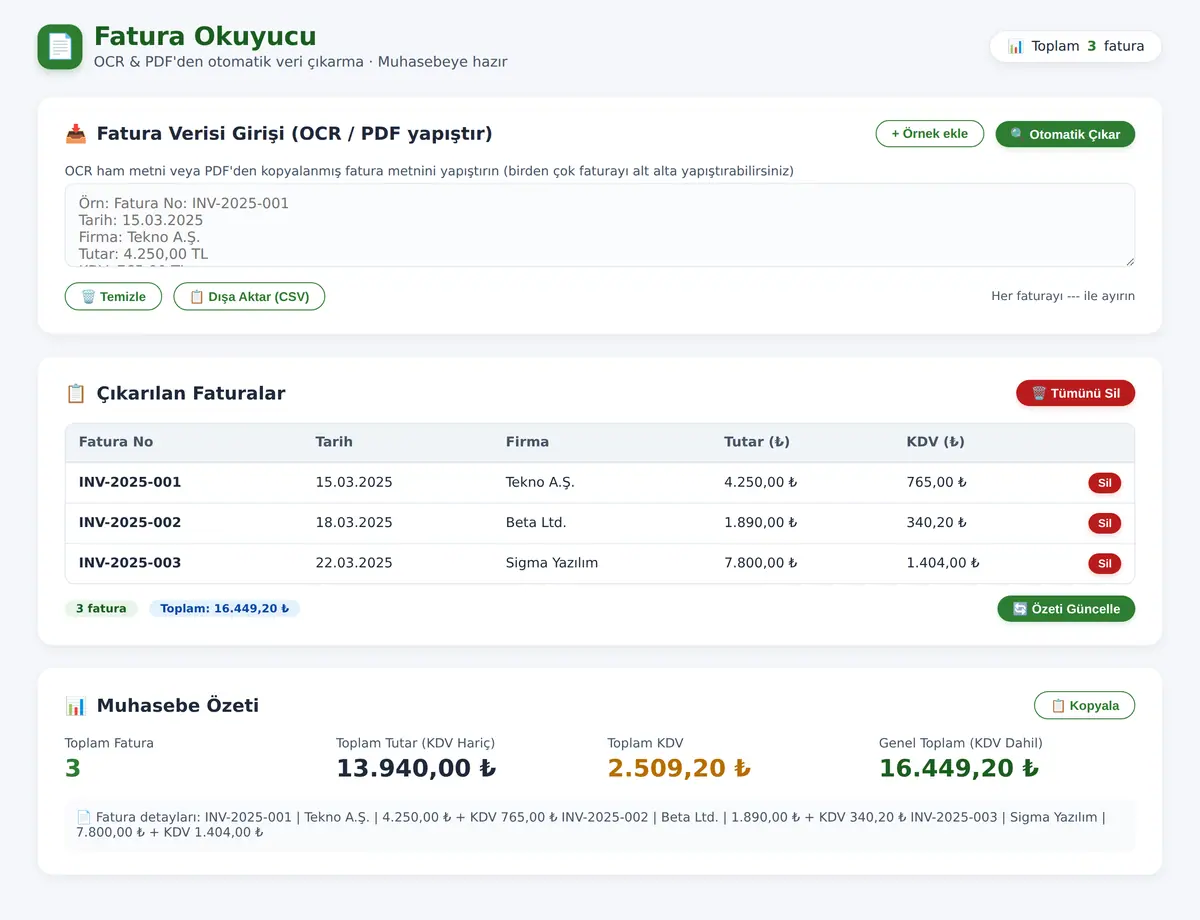Click the green Fatura Okuyucu document logo

60,47
